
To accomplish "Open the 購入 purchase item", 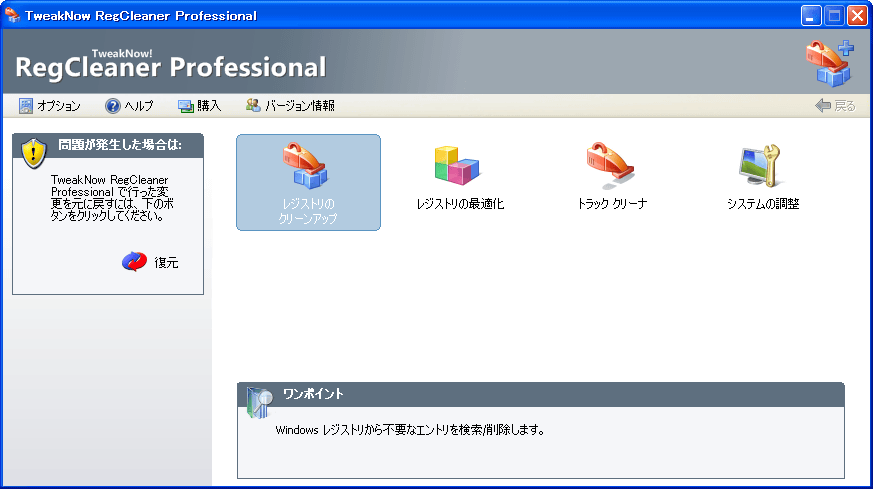I will click(199, 106).
